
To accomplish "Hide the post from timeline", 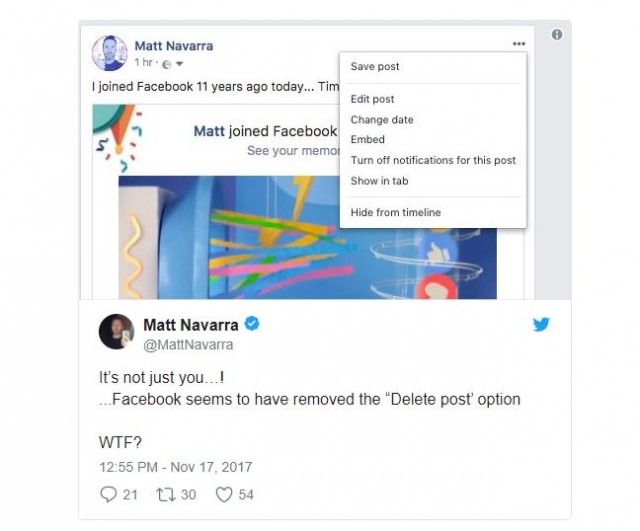I will [x=396, y=212].
